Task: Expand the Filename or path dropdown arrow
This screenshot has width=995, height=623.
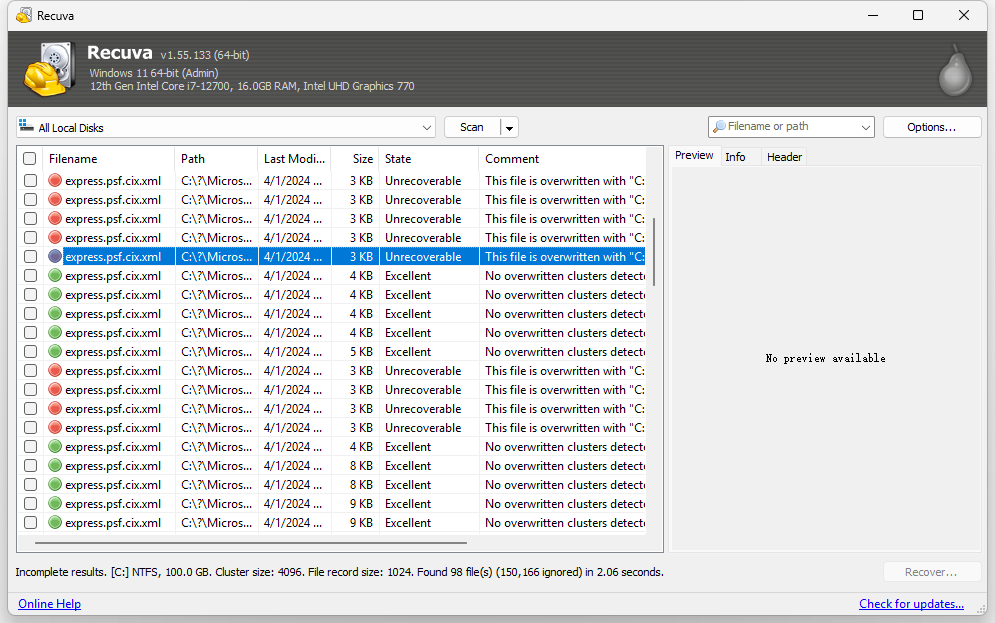Action: pos(865,127)
